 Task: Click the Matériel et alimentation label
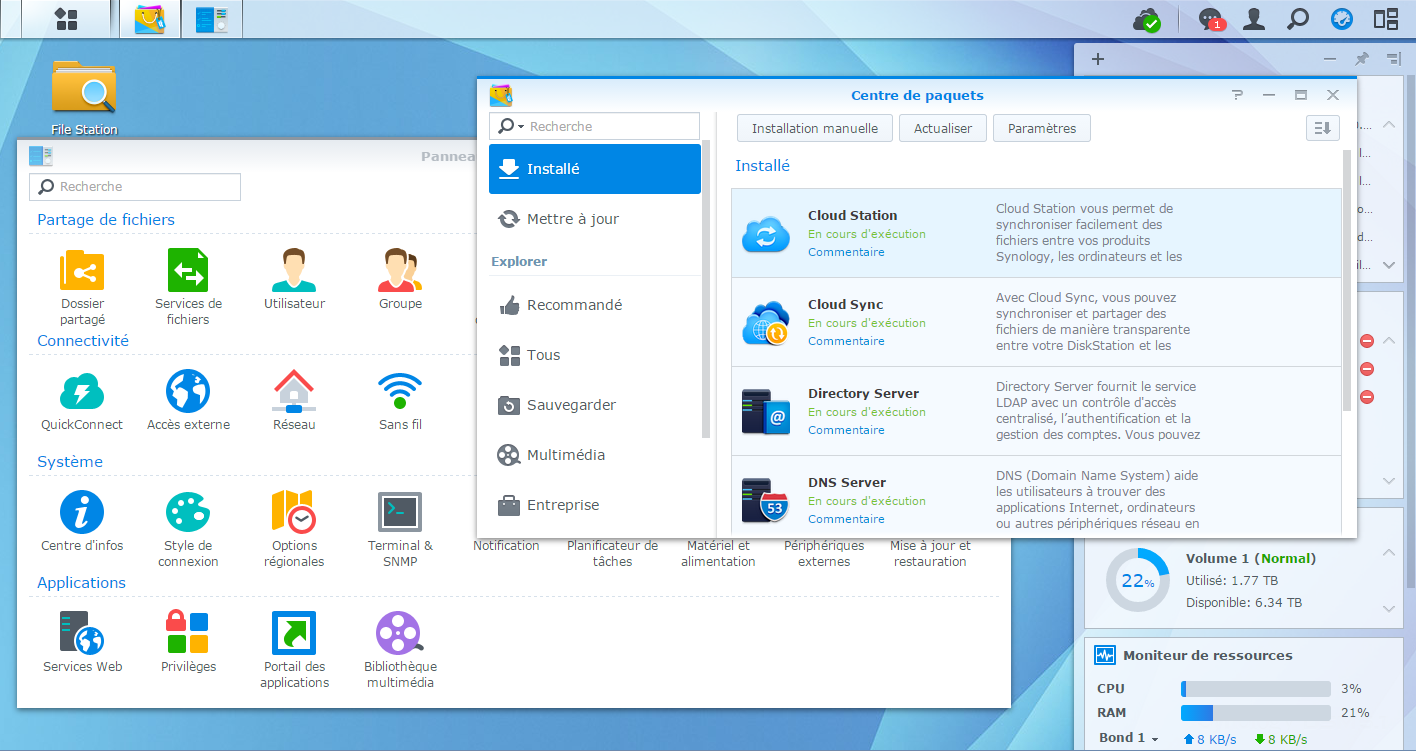tap(718, 554)
